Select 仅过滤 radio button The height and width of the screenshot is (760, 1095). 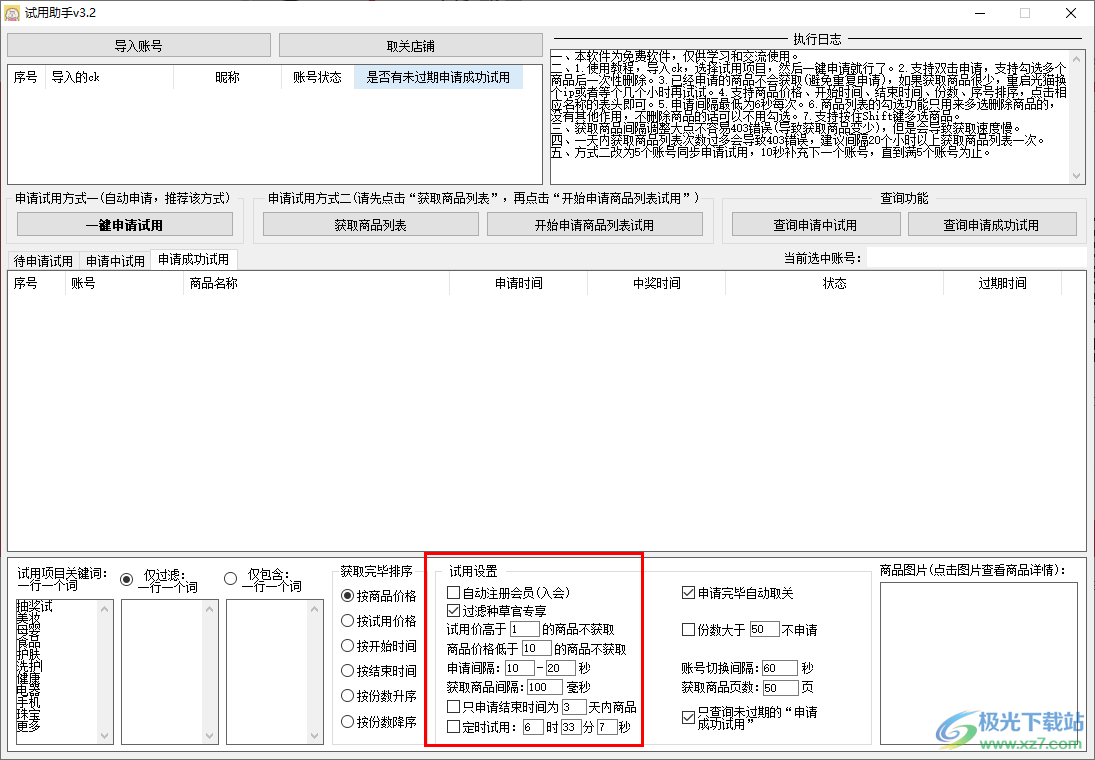[126, 579]
